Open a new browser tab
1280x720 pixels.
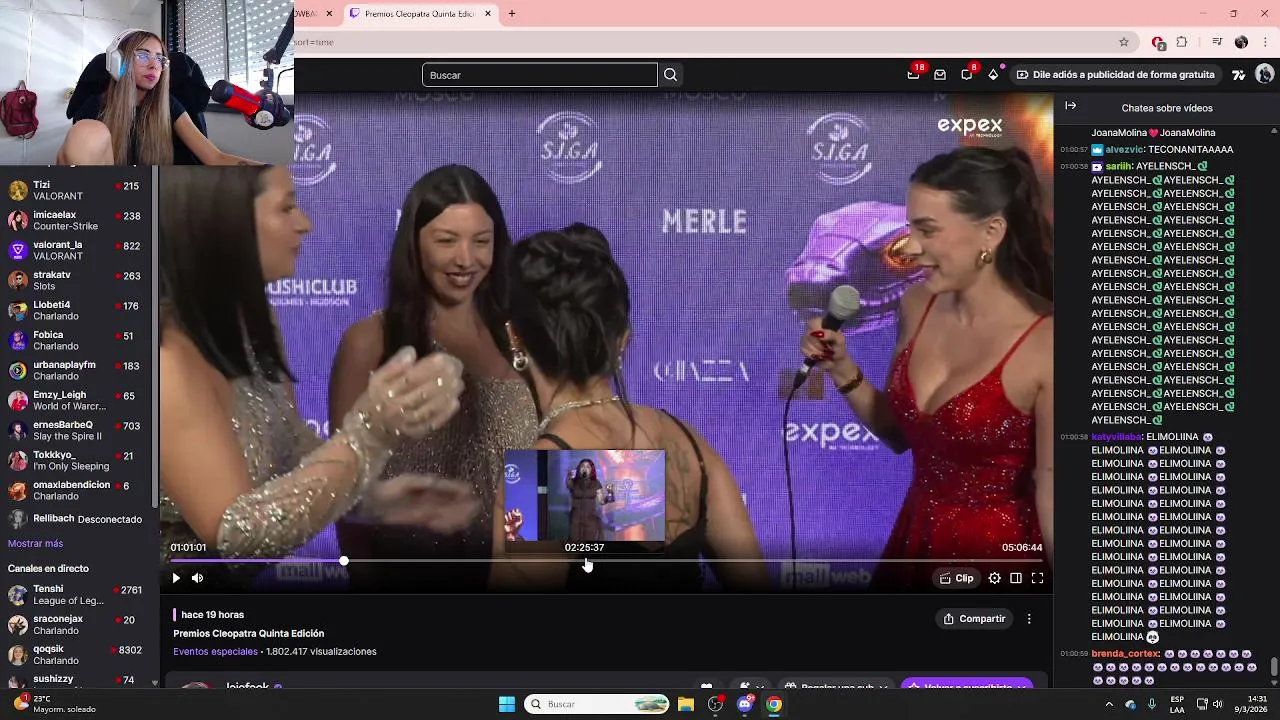pos(512,14)
